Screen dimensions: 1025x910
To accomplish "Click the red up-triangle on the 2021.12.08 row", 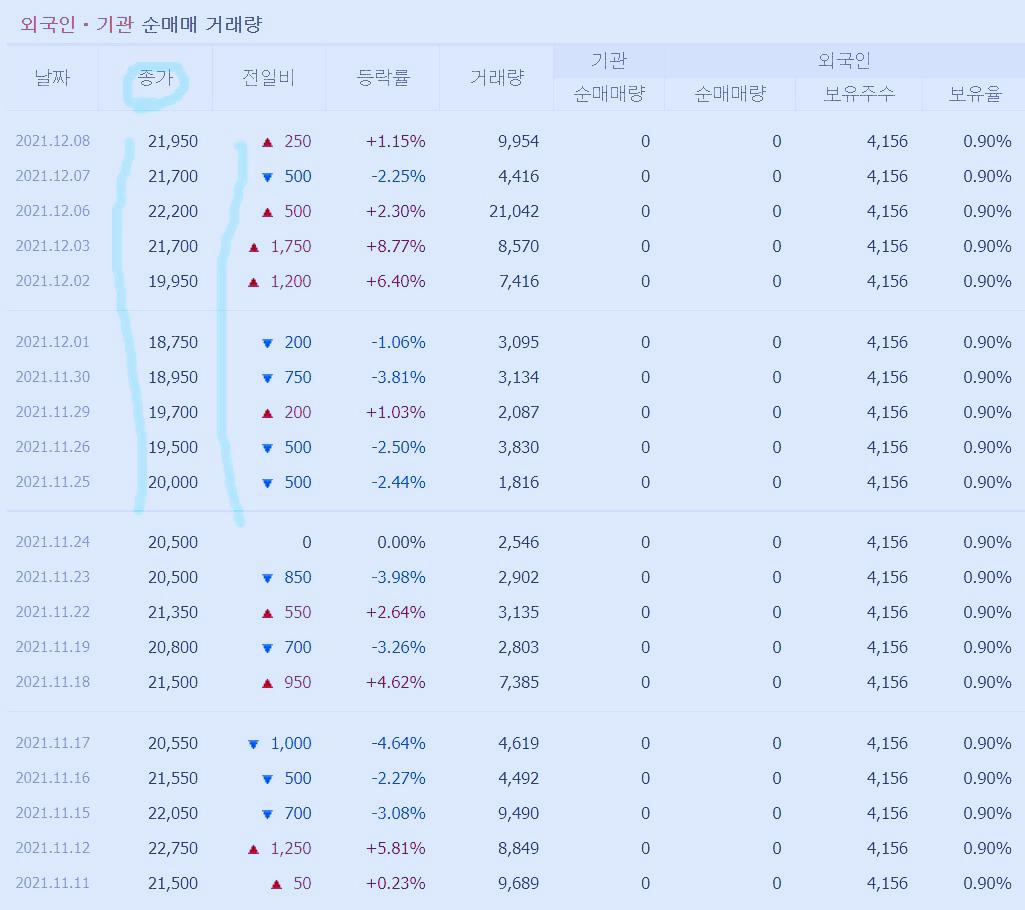I will (x=266, y=141).
